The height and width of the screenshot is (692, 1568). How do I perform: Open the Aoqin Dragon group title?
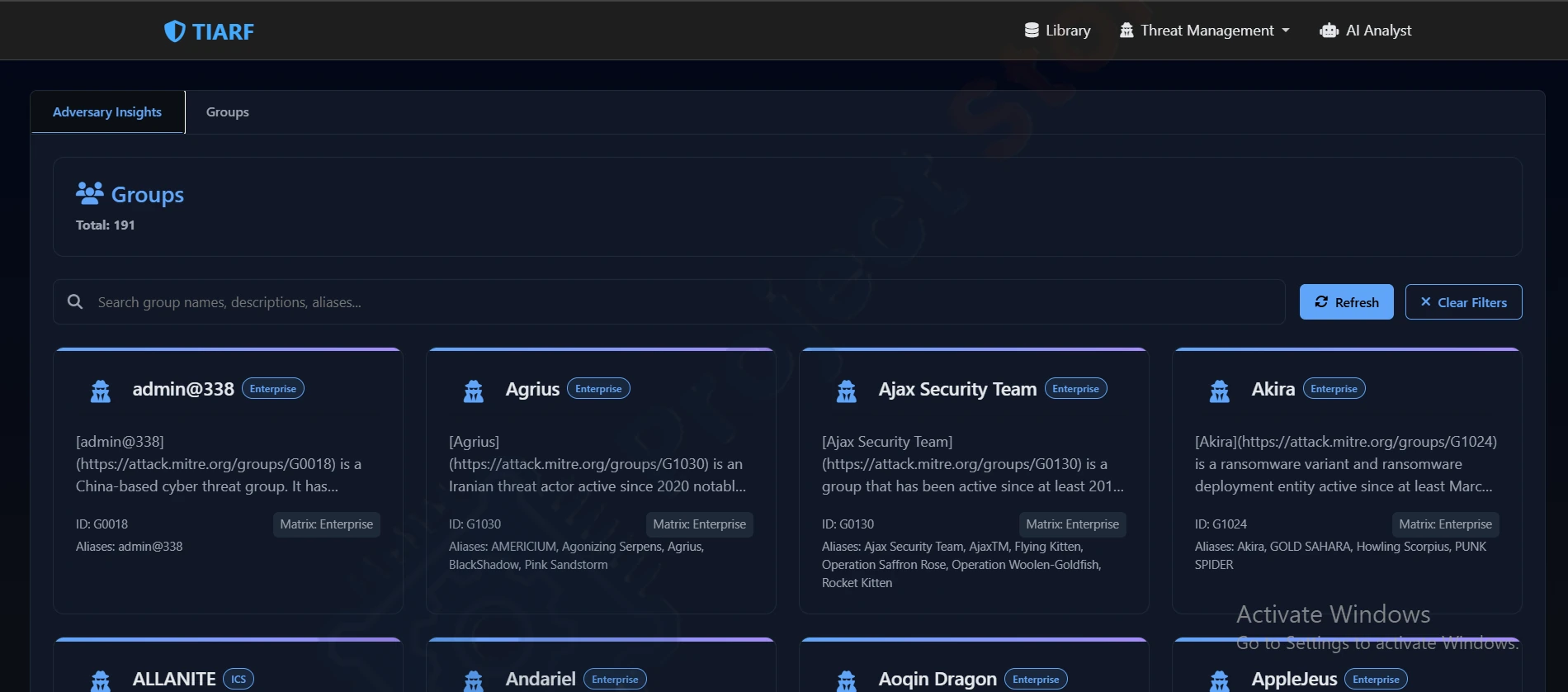[x=937, y=679]
